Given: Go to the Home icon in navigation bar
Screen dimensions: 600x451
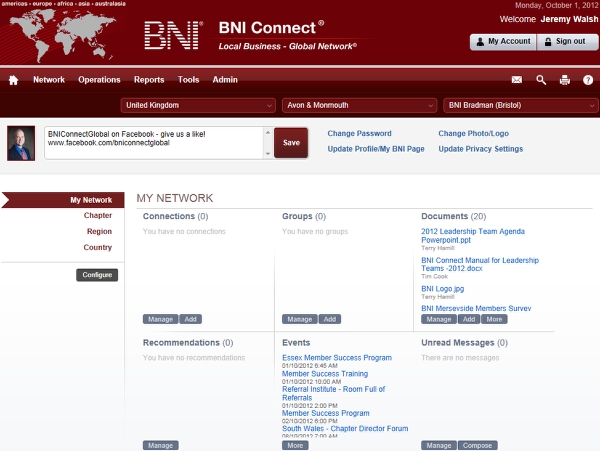Looking at the screenshot, I should point(13,80).
